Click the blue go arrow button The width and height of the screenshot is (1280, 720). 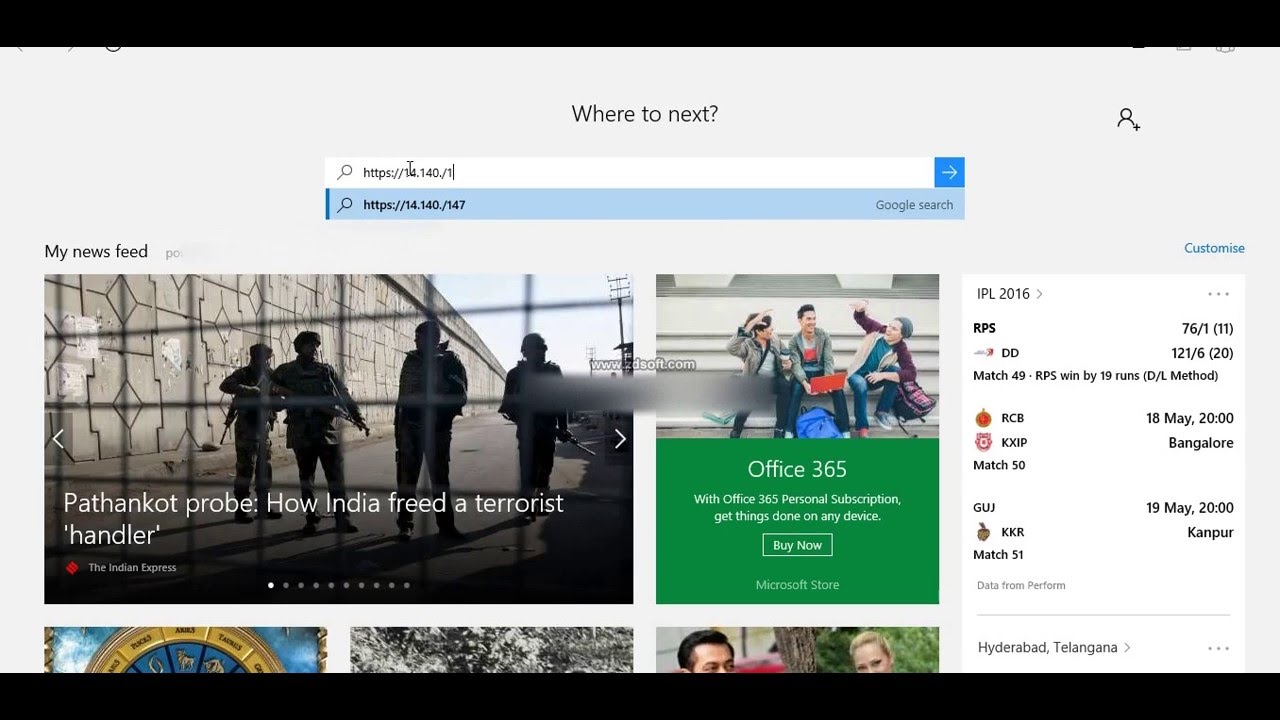(x=949, y=172)
